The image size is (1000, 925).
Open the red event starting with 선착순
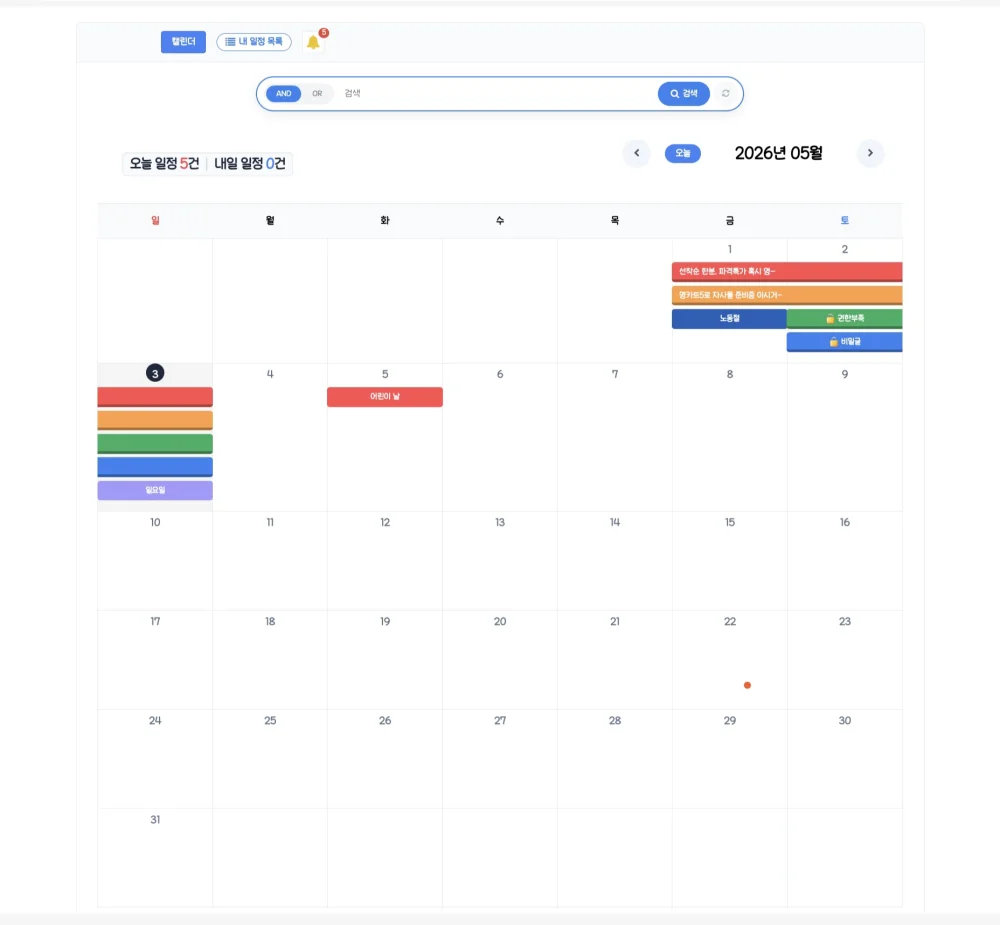point(787,272)
